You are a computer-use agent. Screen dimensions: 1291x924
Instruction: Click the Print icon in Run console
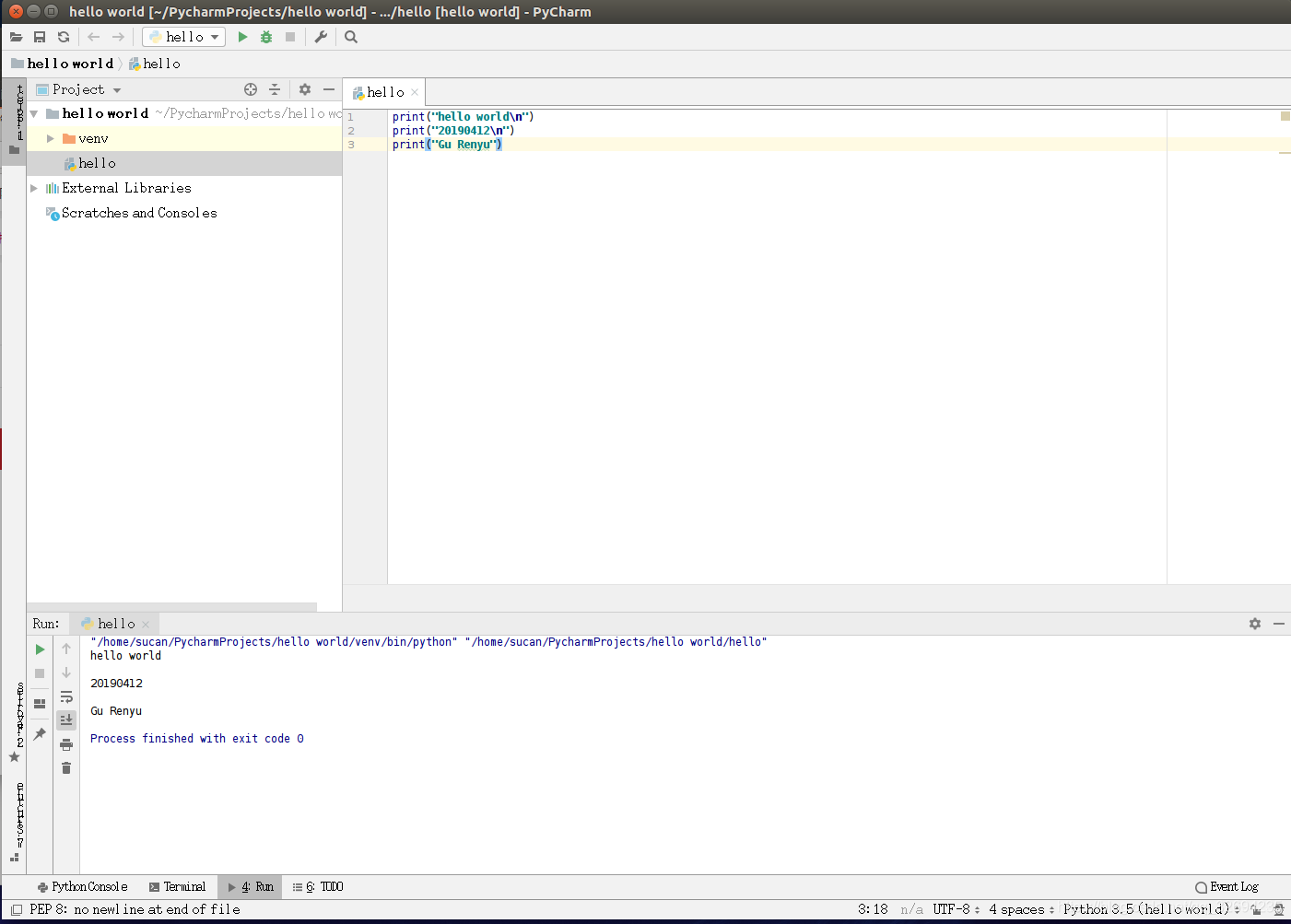click(66, 744)
